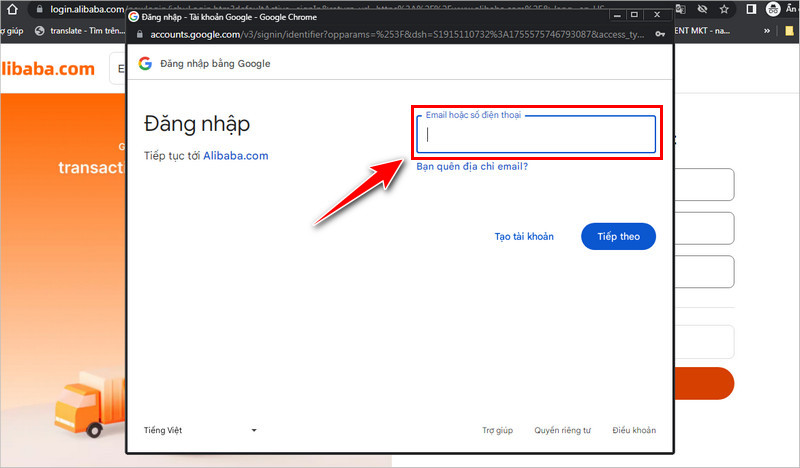Open the yellow bookmarks folder icon
Viewport: 800px width, 468px height.
pos(789,31)
